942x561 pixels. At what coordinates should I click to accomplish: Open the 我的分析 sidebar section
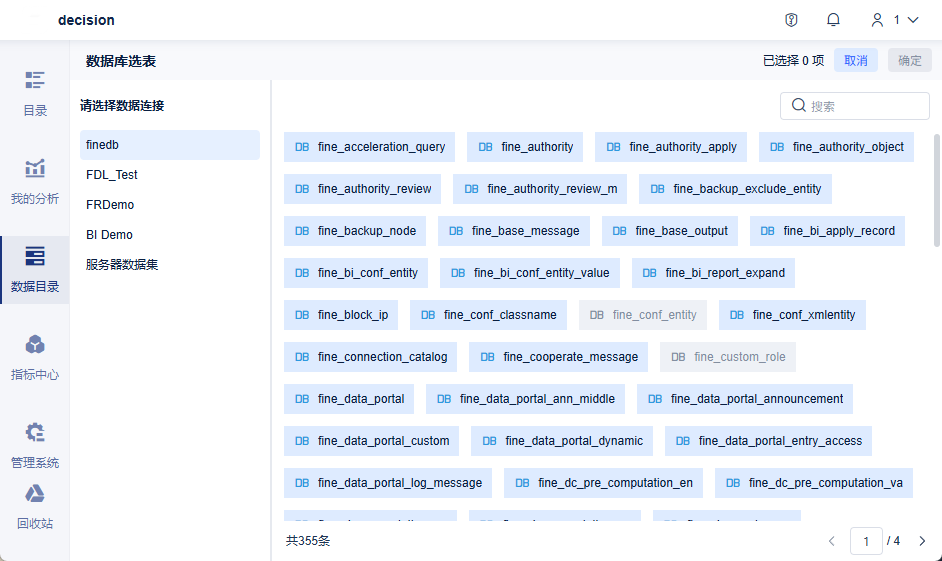[x=35, y=182]
